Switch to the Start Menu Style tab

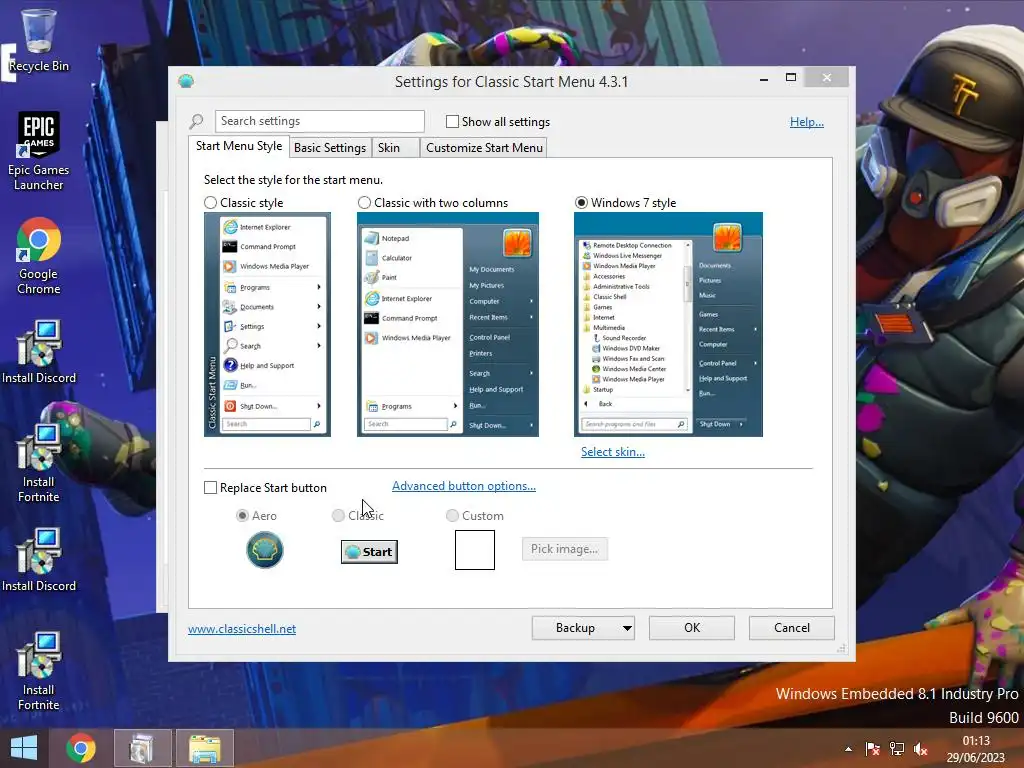tap(239, 146)
